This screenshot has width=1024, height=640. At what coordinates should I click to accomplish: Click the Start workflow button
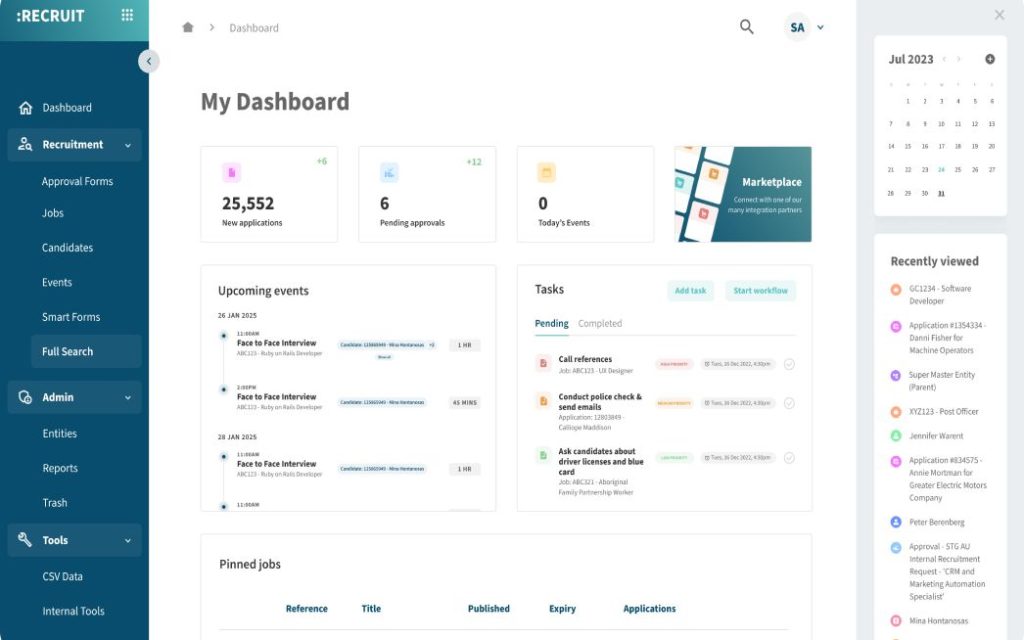(x=760, y=291)
